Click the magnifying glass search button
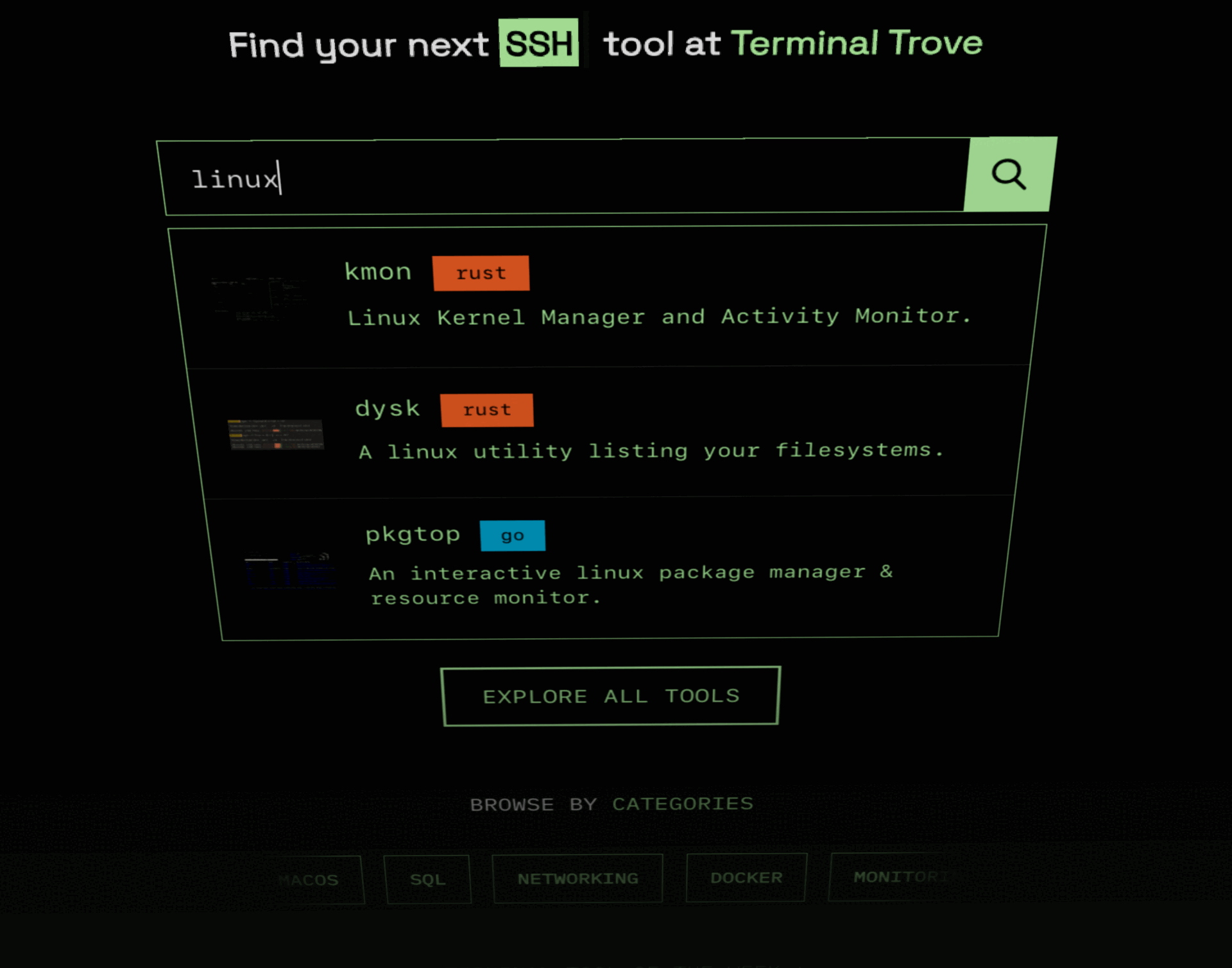This screenshot has width=1232, height=968. [1010, 174]
